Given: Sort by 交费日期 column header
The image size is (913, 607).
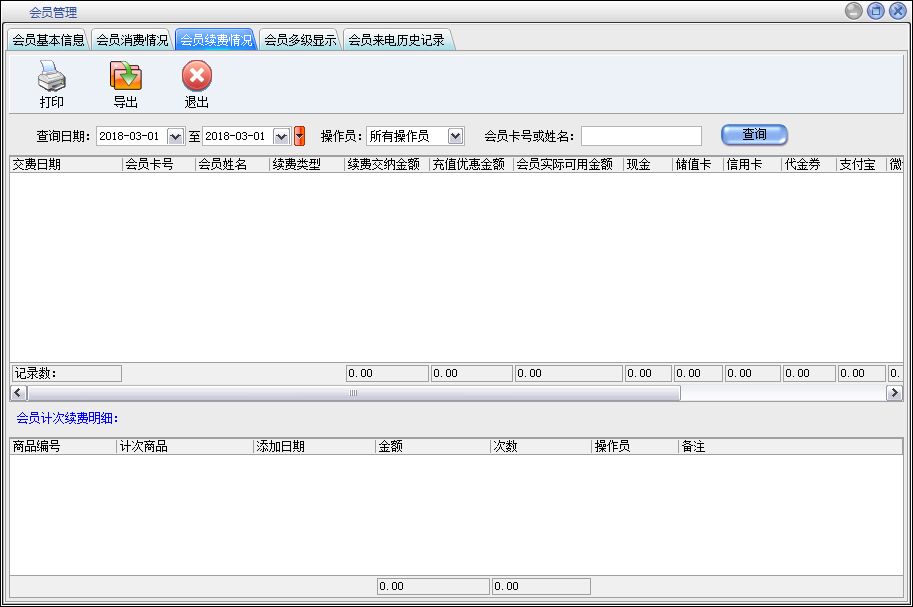Looking at the screenshot, I should click(65, 165).
